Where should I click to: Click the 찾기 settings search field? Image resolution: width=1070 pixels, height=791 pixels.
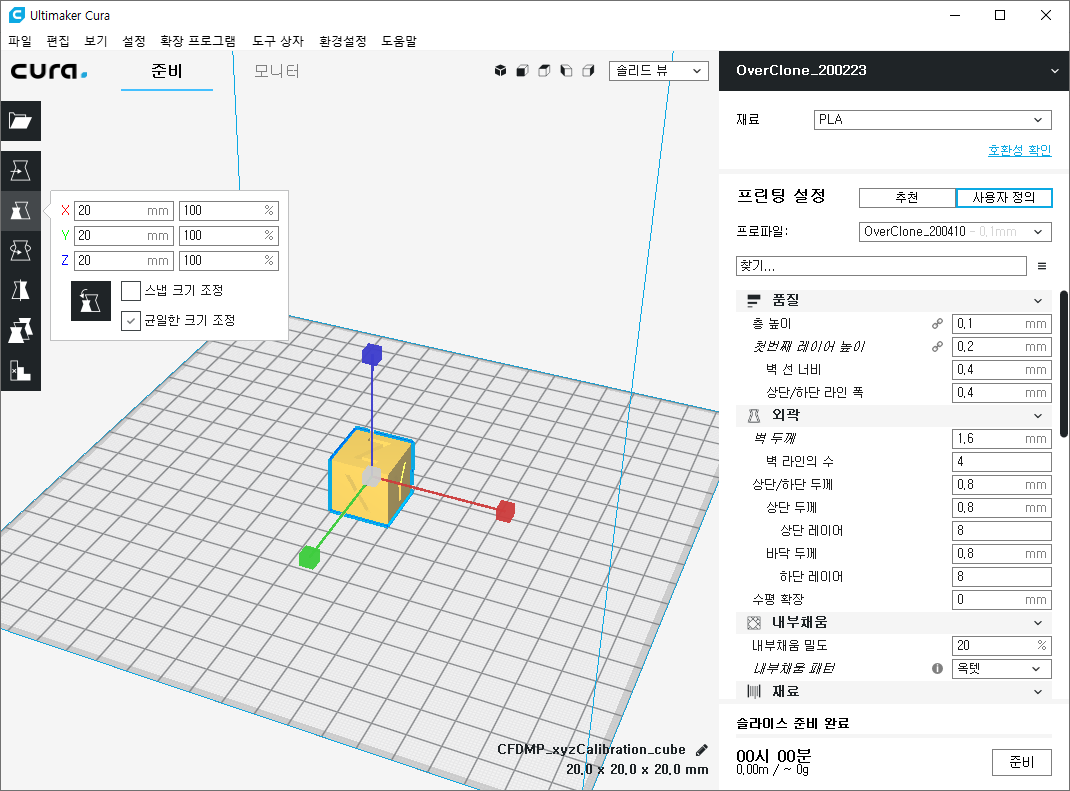coord(881,266)
